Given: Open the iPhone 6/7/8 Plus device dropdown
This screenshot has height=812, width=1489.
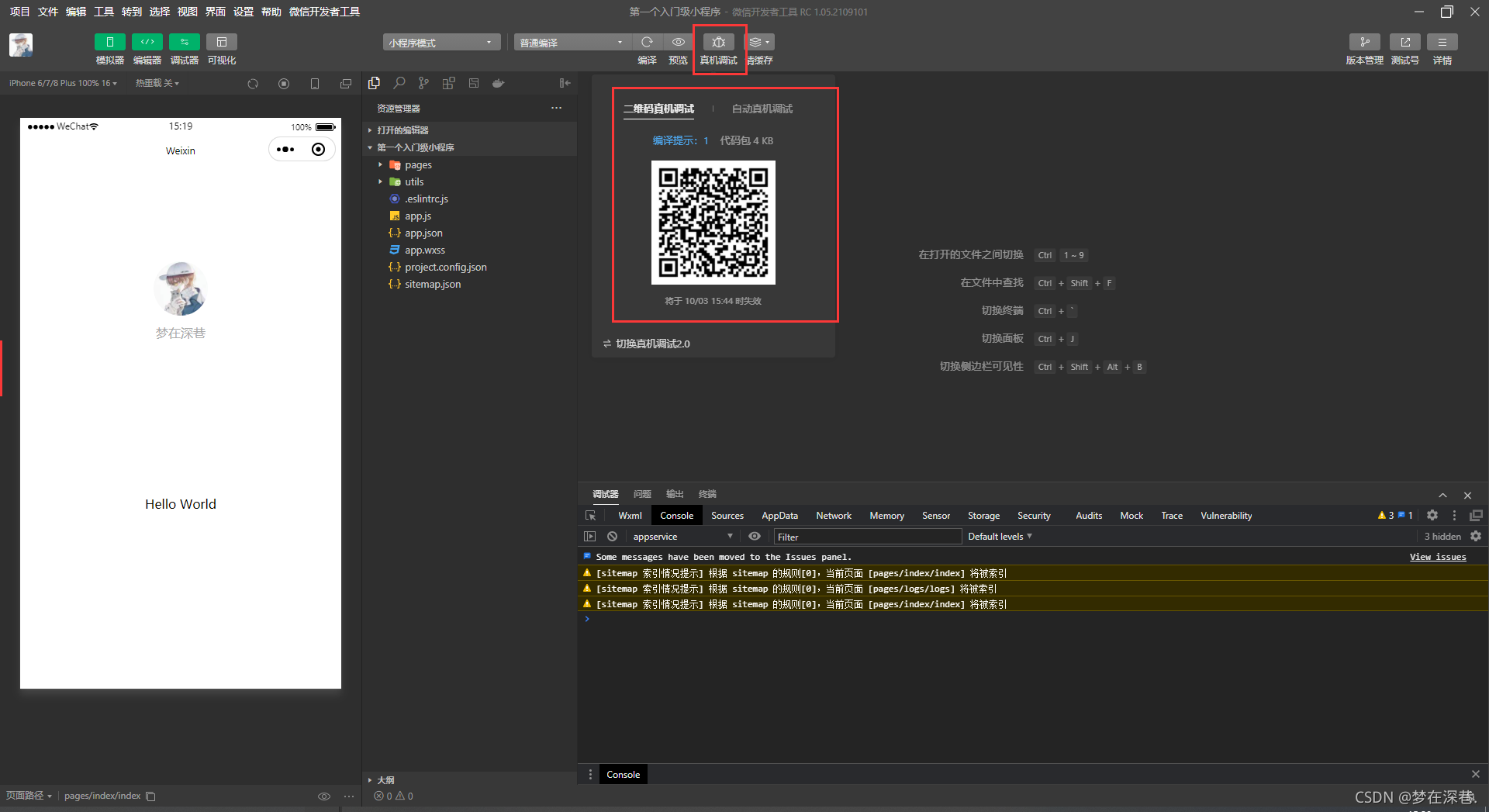Looking at the screenshot, I should [x=63, y=83].
